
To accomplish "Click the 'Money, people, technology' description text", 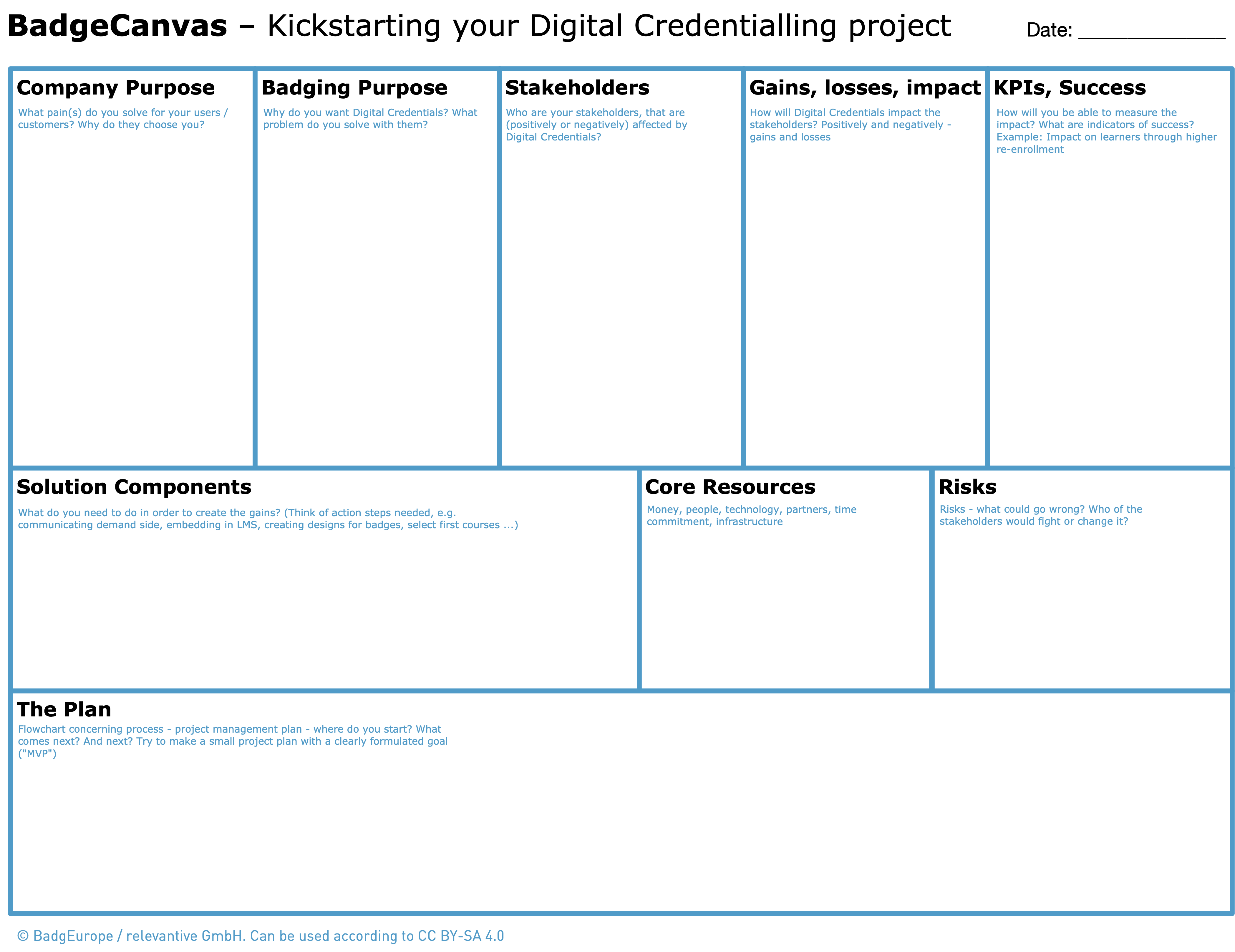I will (x=751, y=515).
